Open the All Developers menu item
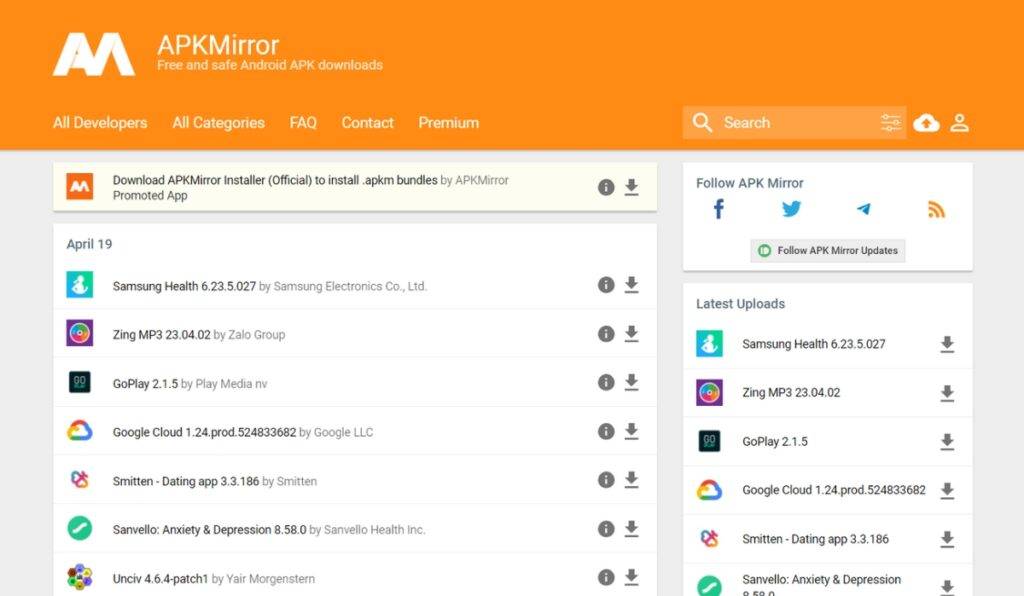The image size is (1024, 596). click(100, 123)
